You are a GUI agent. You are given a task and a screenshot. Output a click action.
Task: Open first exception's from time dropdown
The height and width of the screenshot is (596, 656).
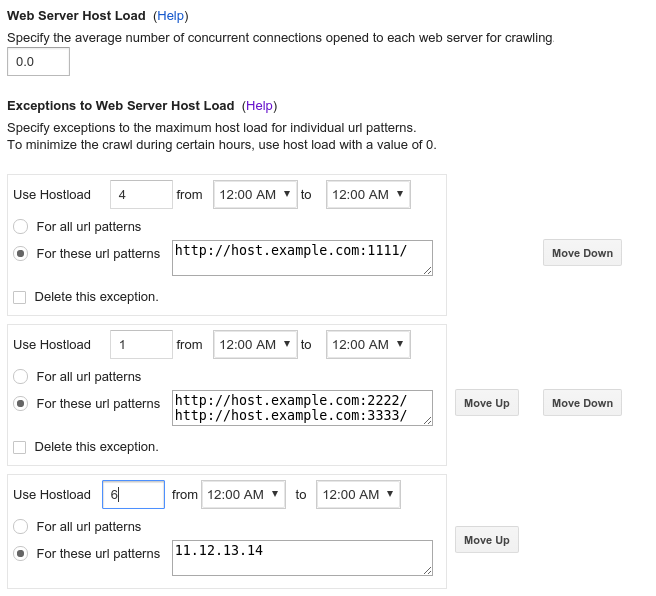[x=255, y=195]
